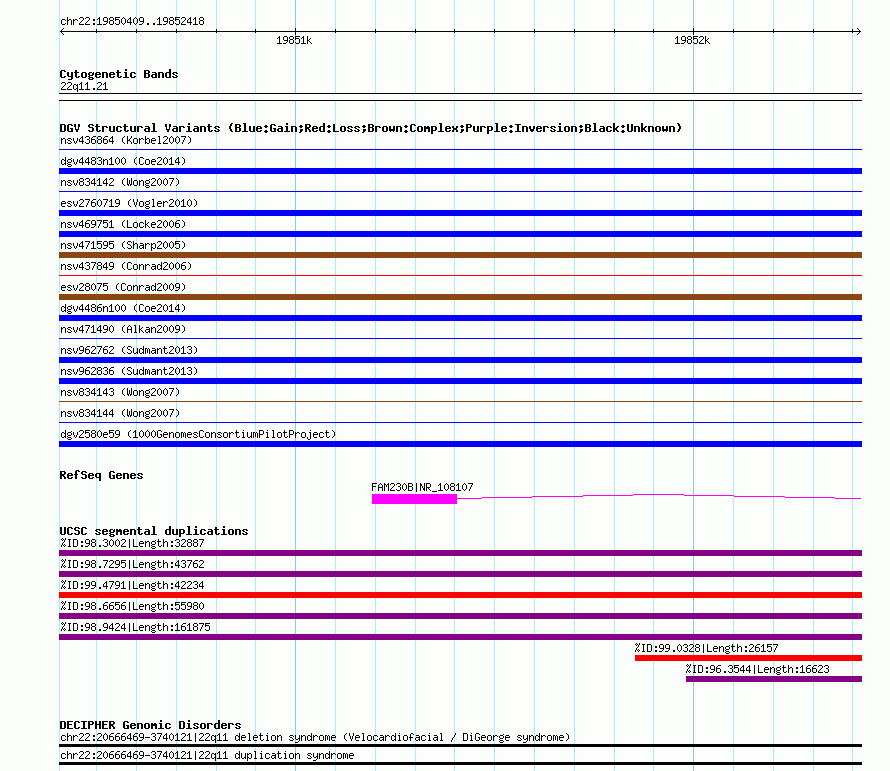This screenshot has height=771, width=890.
Task: Click the %ID:98.9424|Length:161875 label
Action: tap(135, 627)
